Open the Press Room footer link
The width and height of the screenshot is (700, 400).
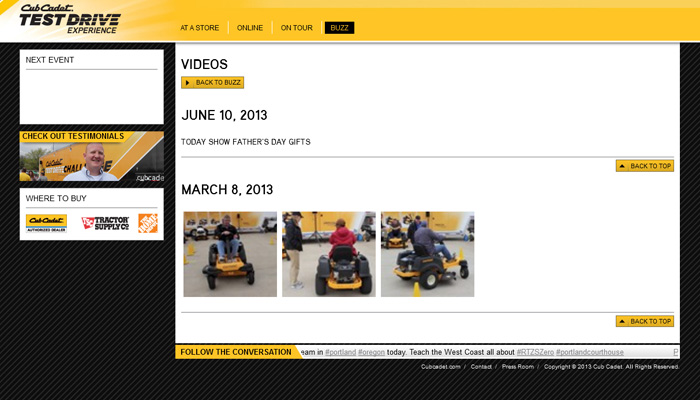coord(518,367)
